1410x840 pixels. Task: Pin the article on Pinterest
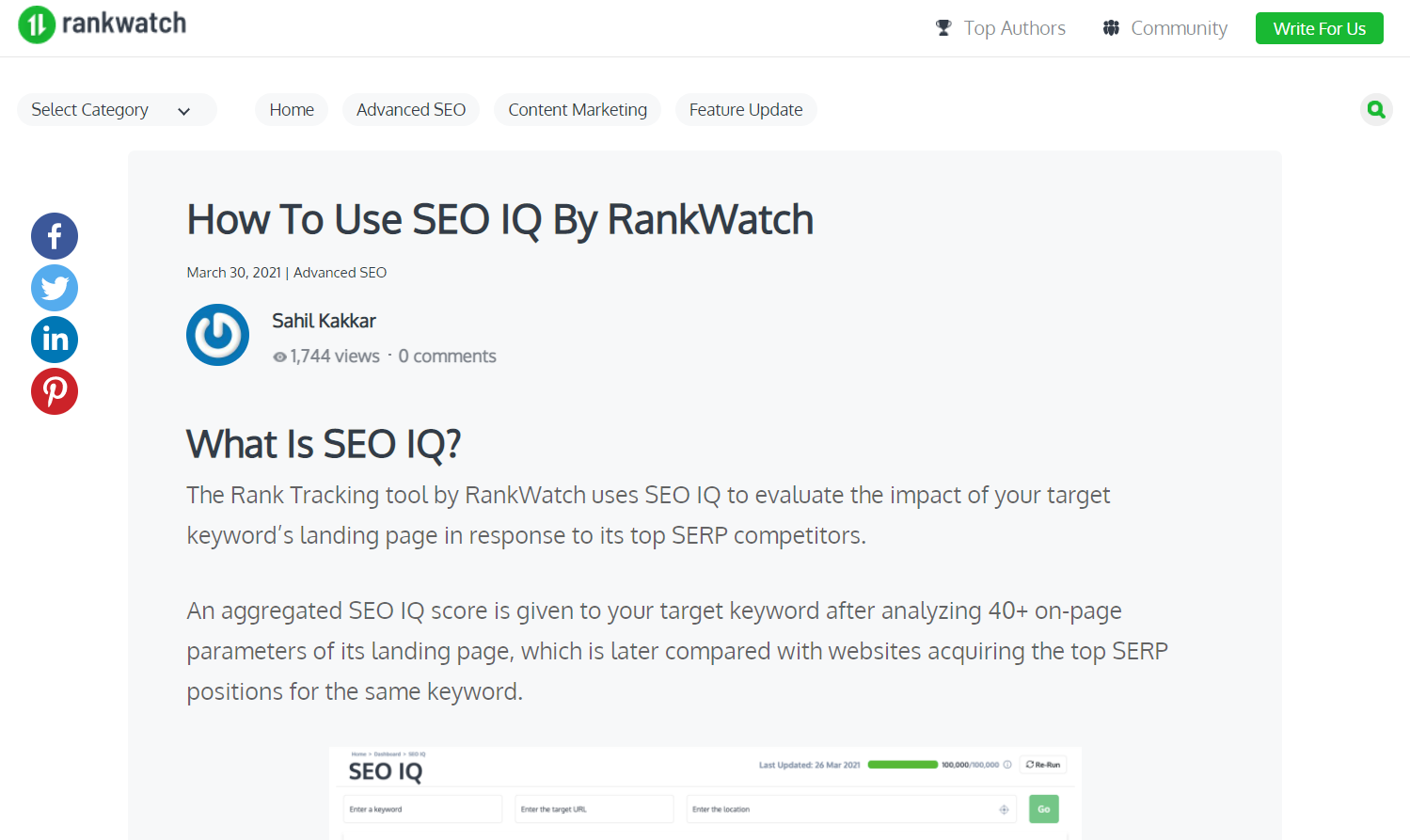[55, 391]
